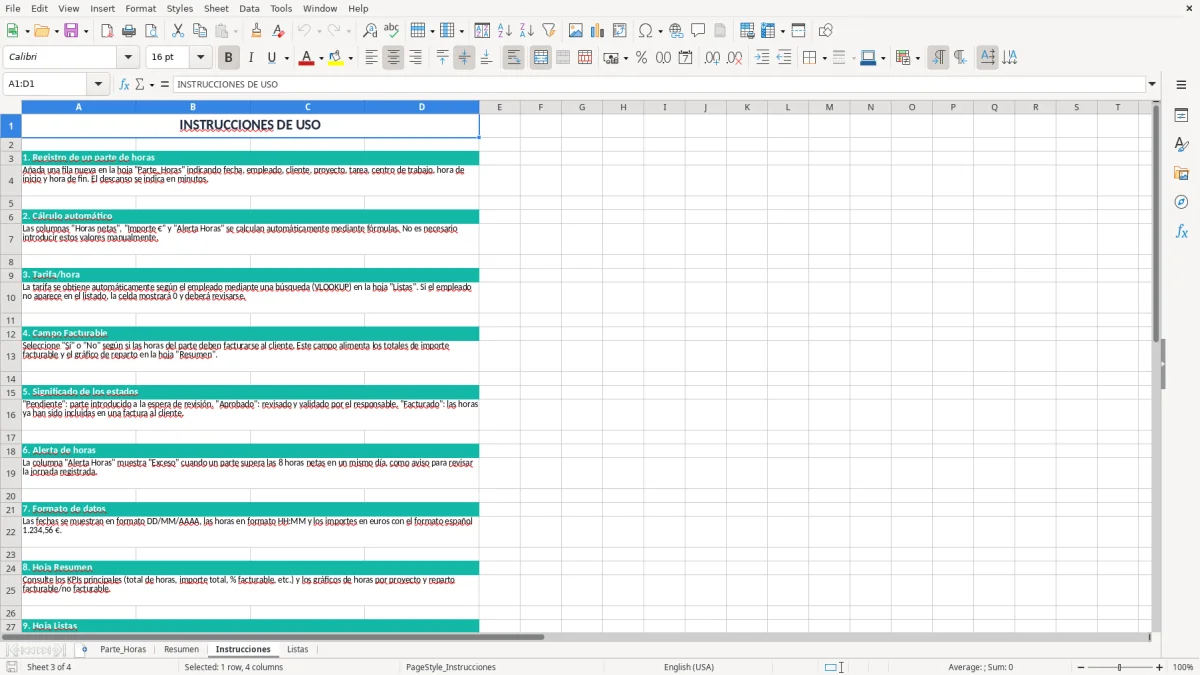Open Find & Replace

(370, 31)
